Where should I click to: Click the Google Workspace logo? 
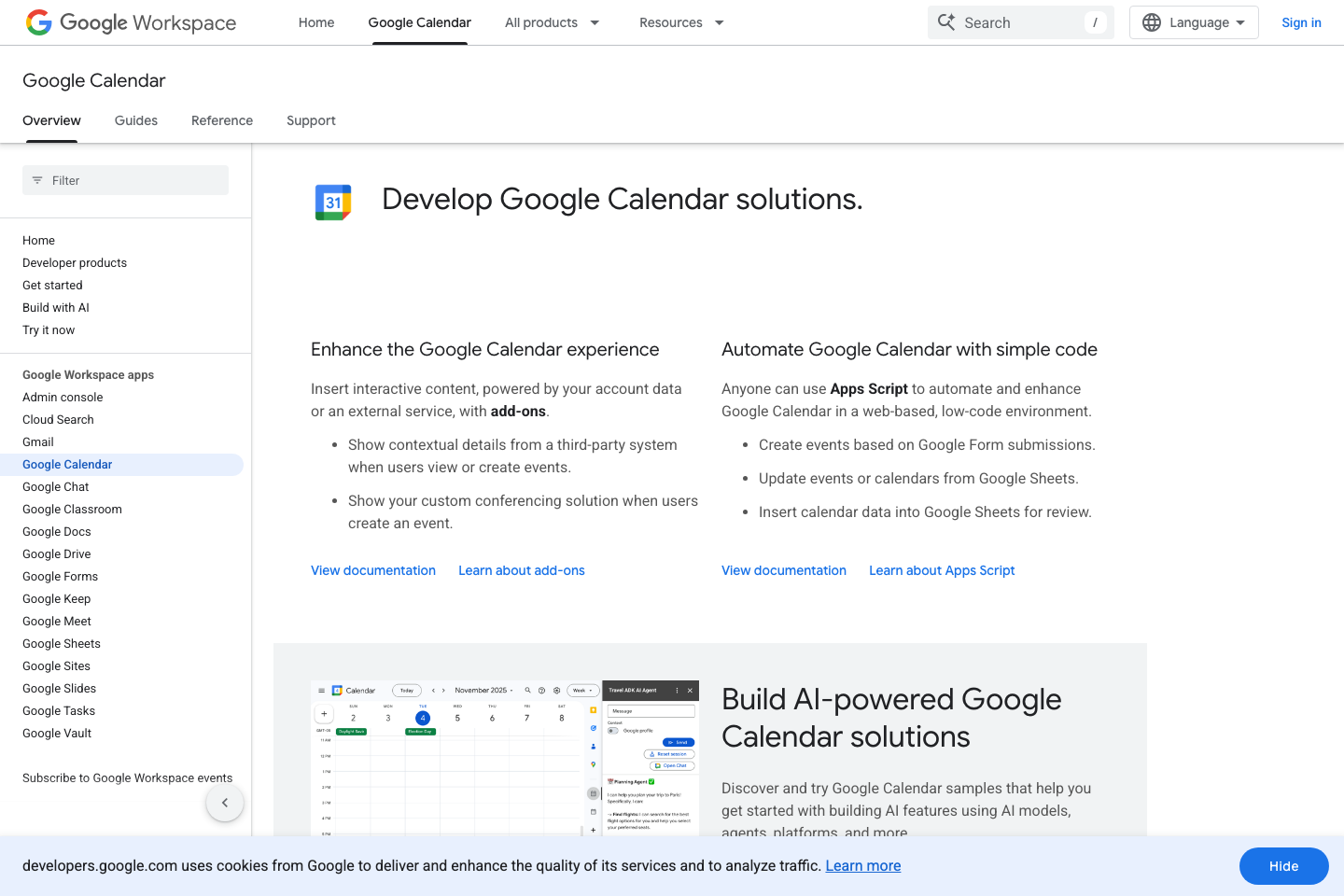(x=131, y=22)
